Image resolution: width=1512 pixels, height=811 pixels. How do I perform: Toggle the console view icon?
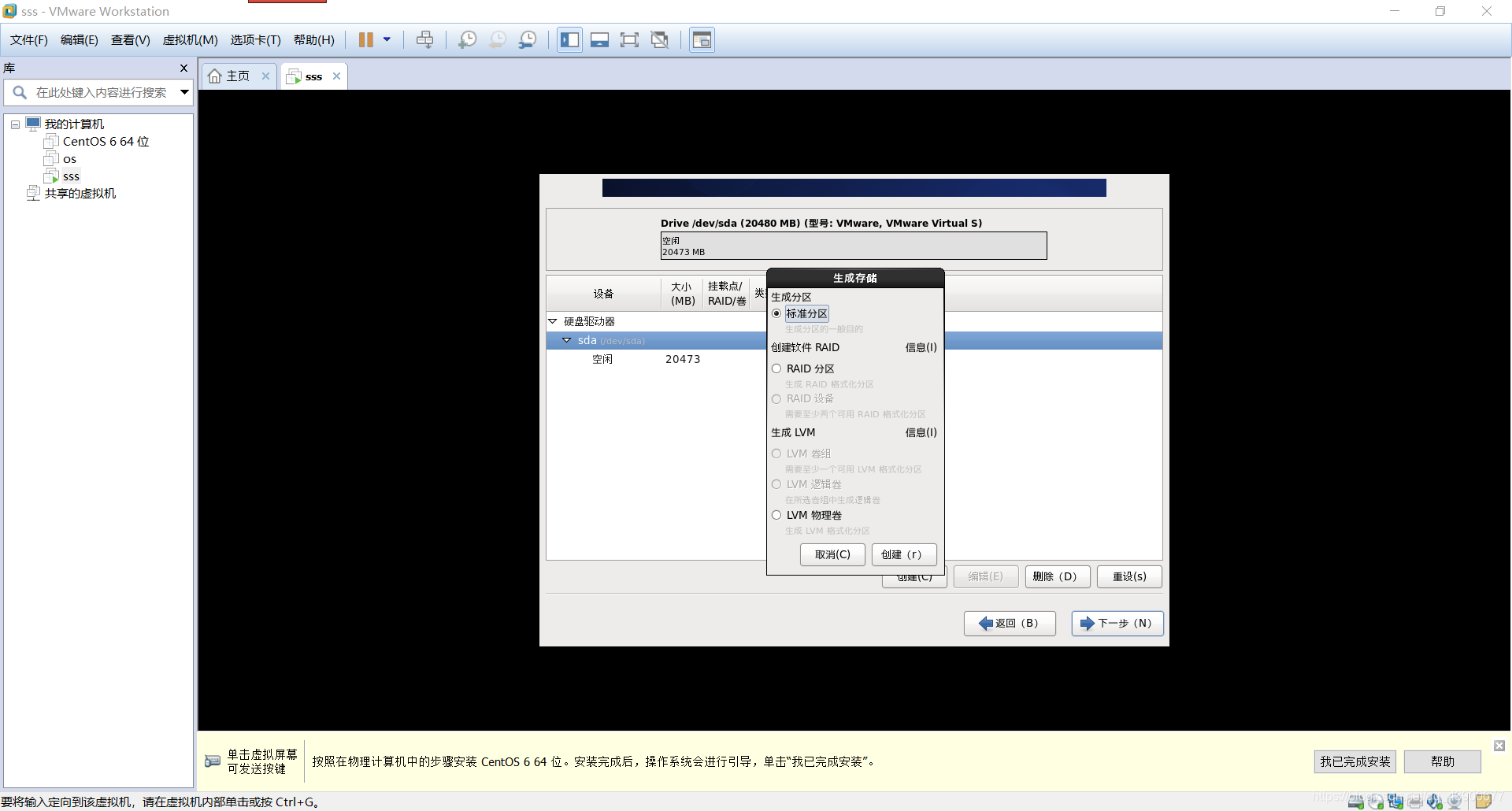tap(702, 39)
